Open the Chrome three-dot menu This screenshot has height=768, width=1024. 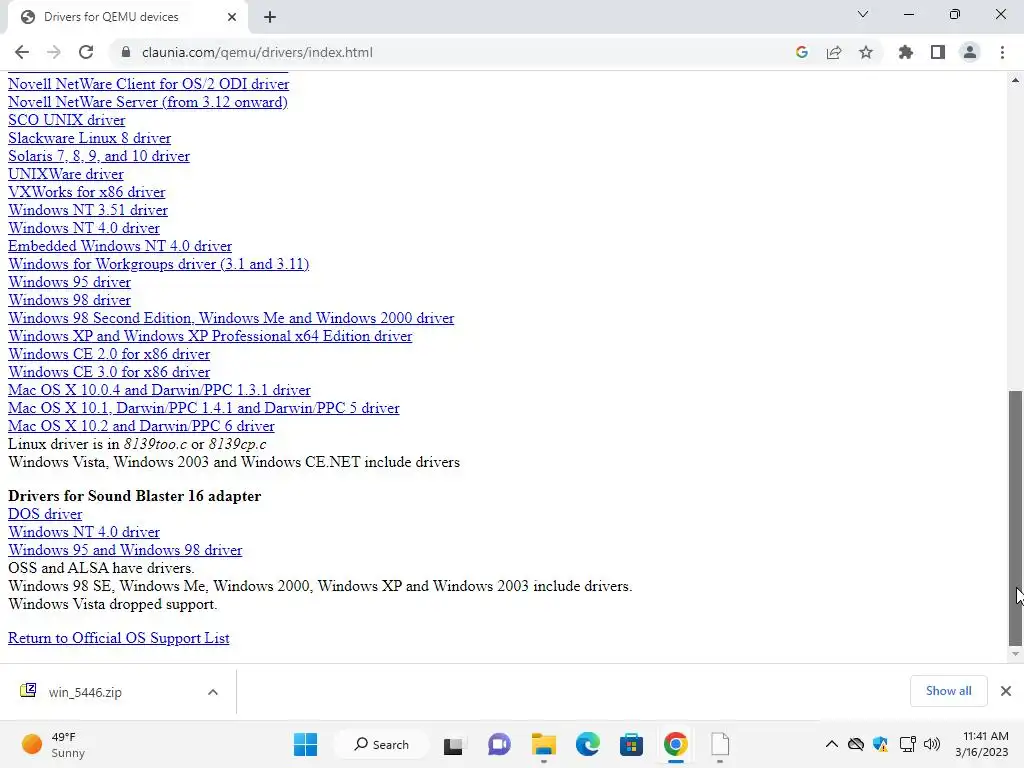1002,52
